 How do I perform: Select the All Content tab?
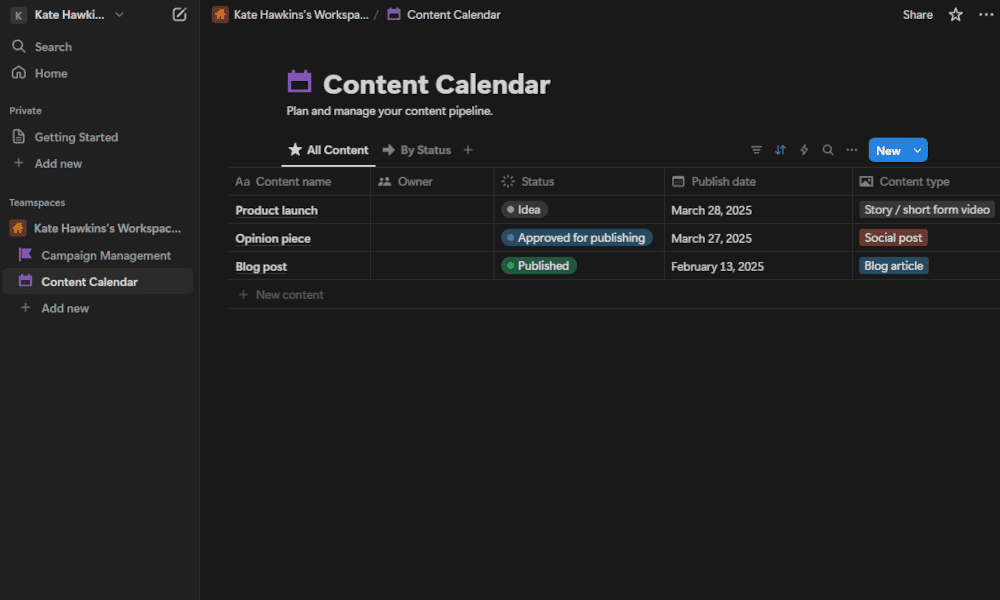(x=328, y=150)
